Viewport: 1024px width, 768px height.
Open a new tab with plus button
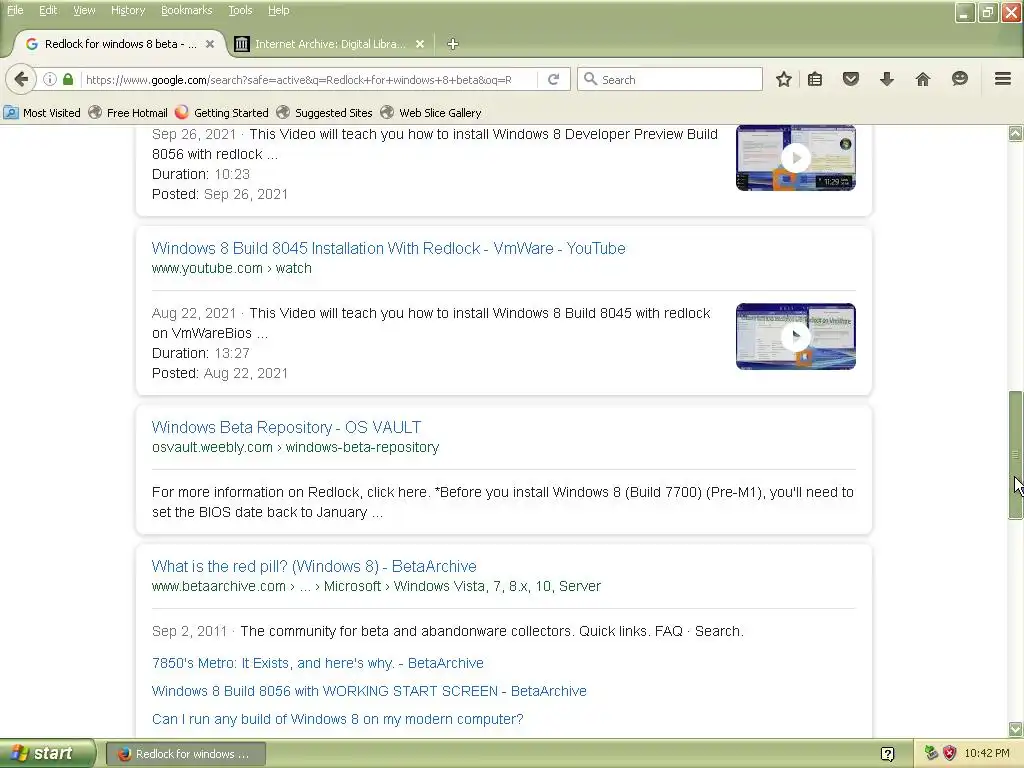(453, 44)
